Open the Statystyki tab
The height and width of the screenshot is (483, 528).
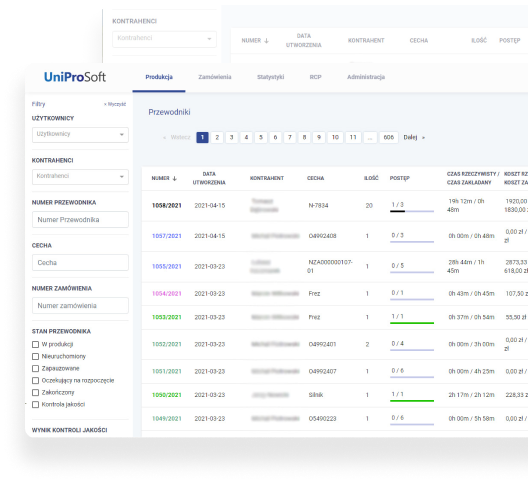pos(270,77)
